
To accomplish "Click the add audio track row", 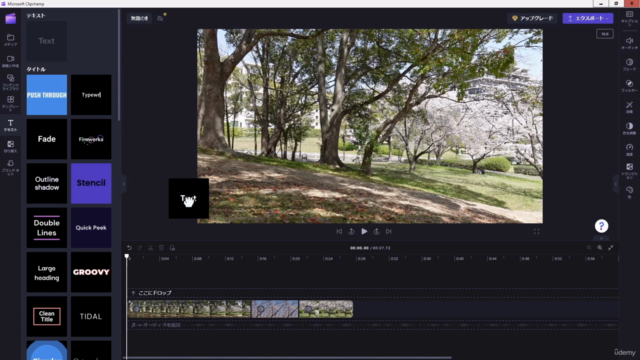I will [x=372, y=325].
